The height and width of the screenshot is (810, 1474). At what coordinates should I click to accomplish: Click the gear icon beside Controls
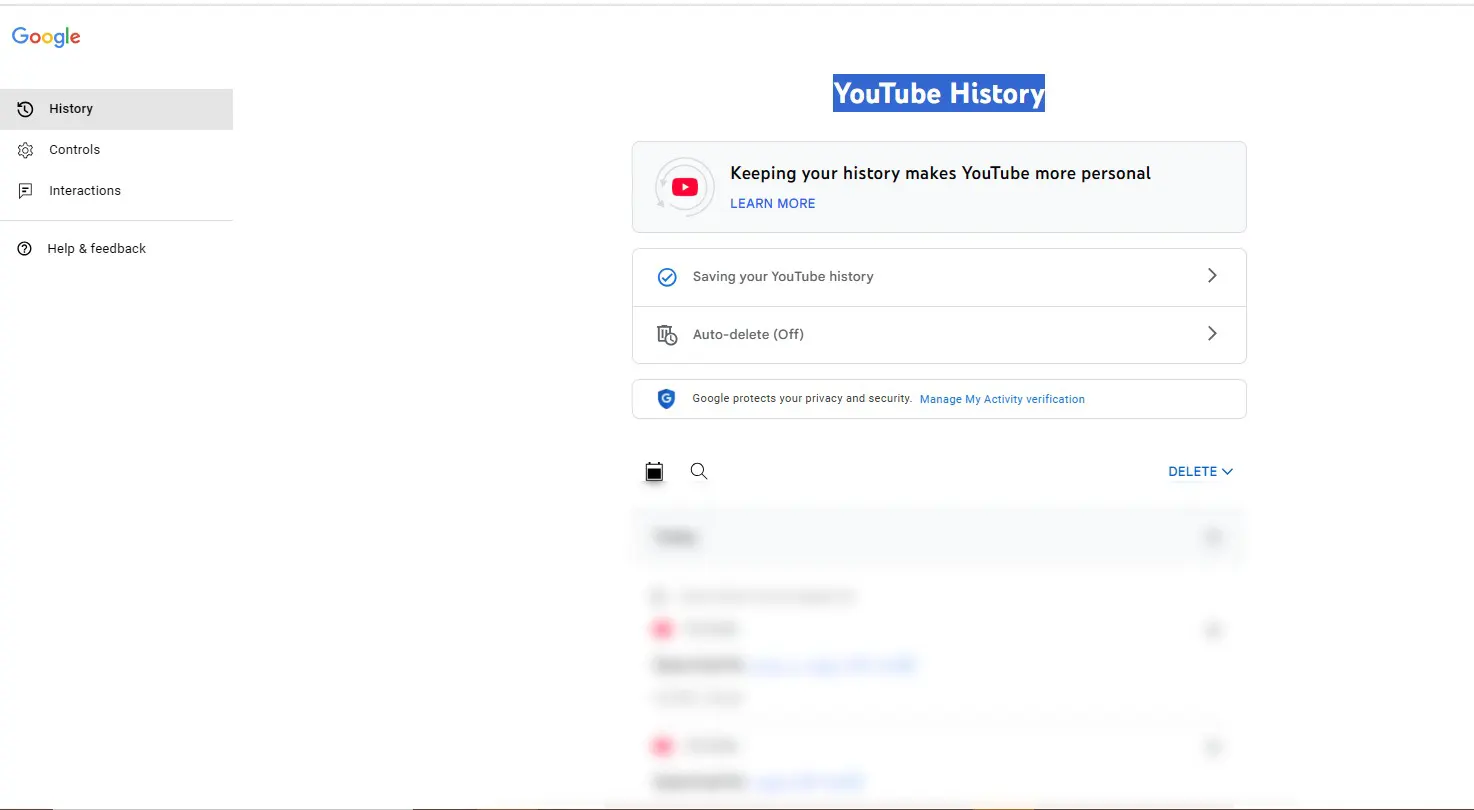point(26,150)
